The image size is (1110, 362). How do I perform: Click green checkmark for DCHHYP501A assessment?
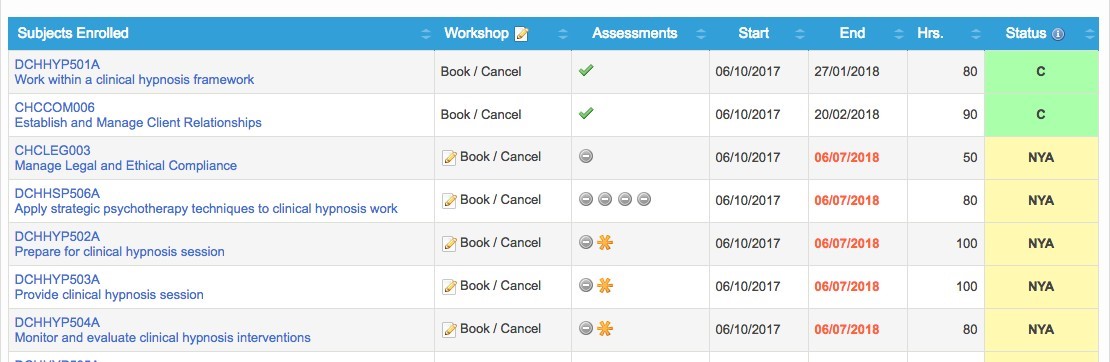(x=585, y=71)
